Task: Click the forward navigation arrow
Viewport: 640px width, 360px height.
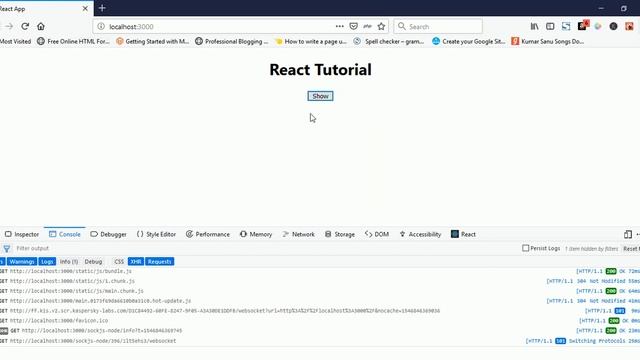Action: point(9,27)
